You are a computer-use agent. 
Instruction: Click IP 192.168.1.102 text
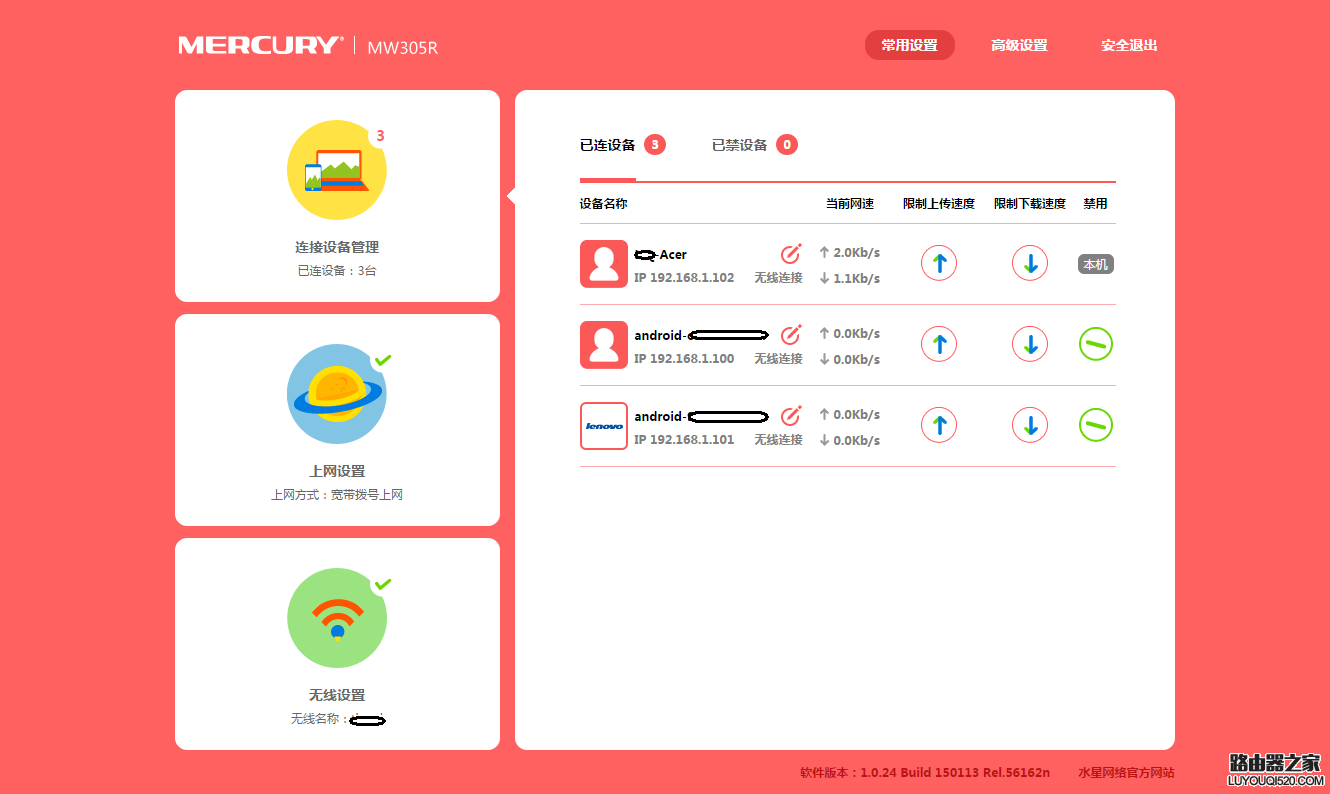tap(684, 277)
